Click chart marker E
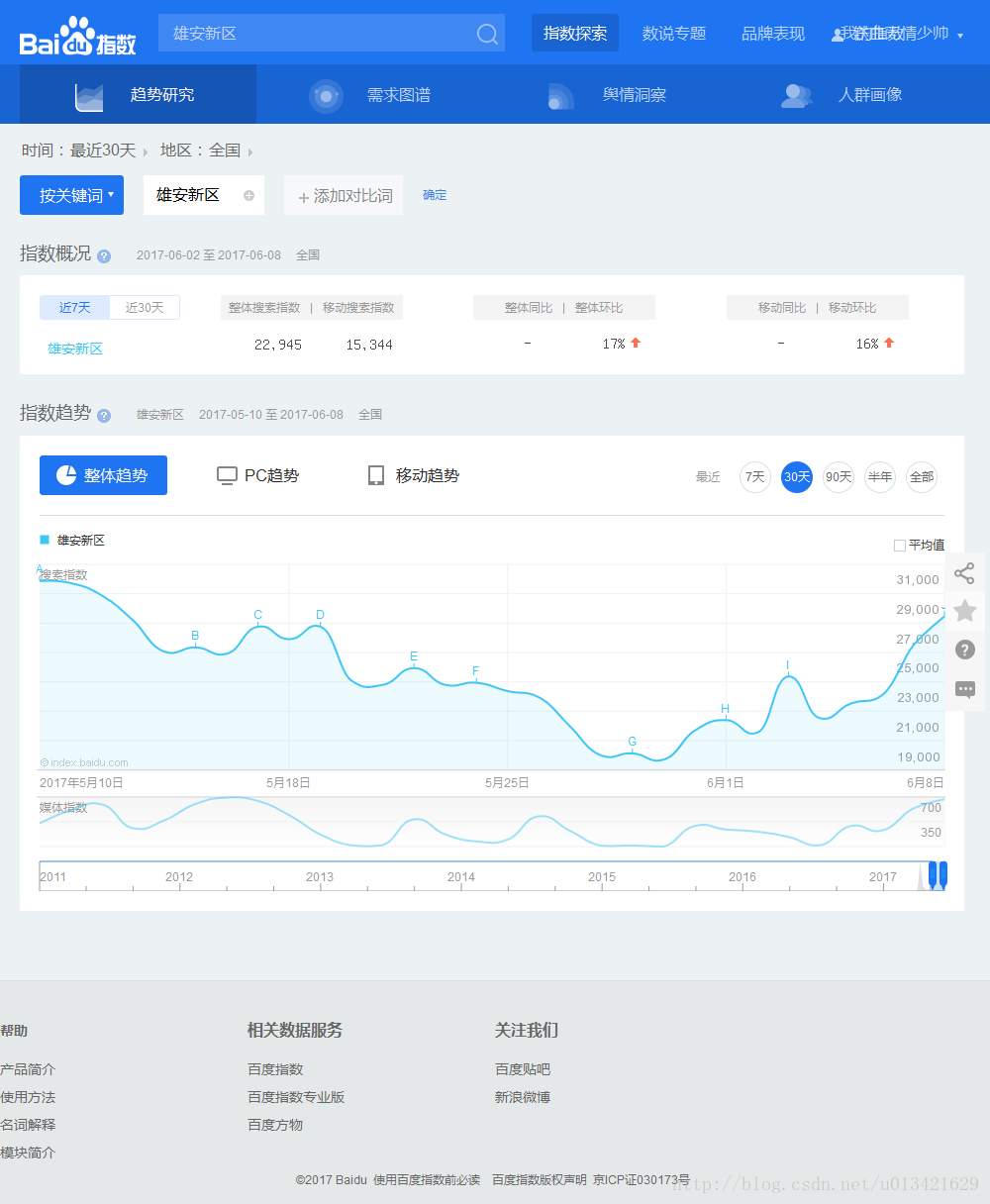This screenshot has height=1204, width=990. pyautogui.click(x=414, y=656)
